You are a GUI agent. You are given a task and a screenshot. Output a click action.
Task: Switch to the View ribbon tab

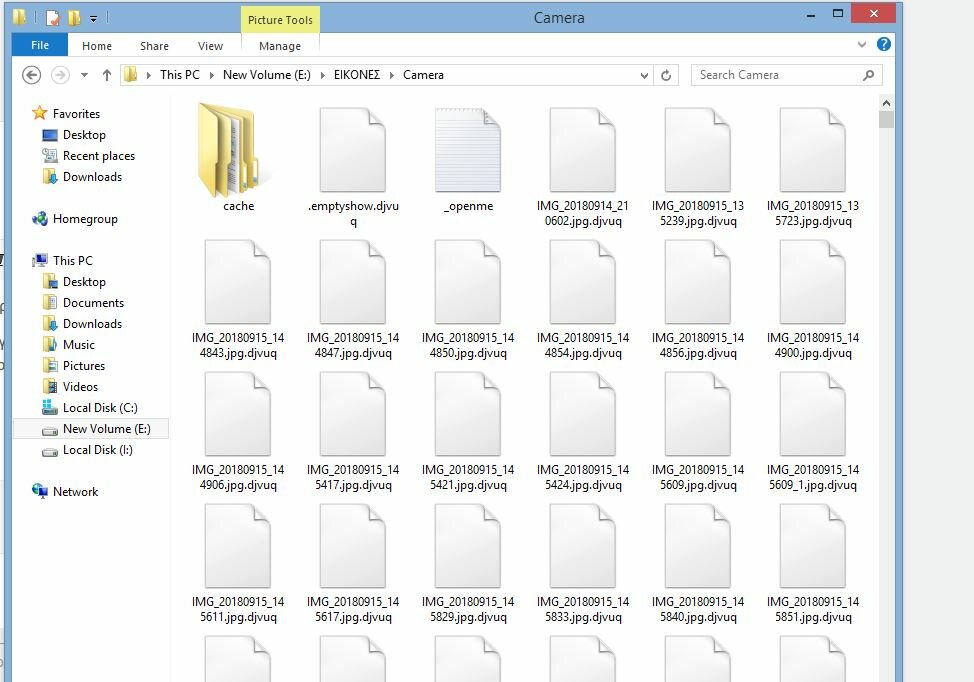tap(210, 46)
